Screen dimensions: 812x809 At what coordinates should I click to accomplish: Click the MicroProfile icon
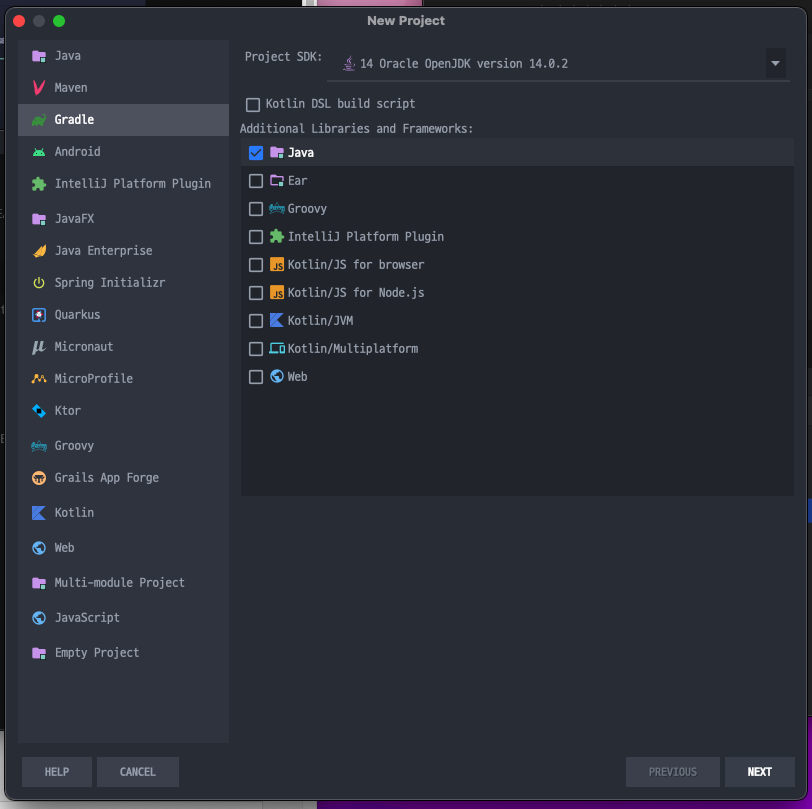39,379
